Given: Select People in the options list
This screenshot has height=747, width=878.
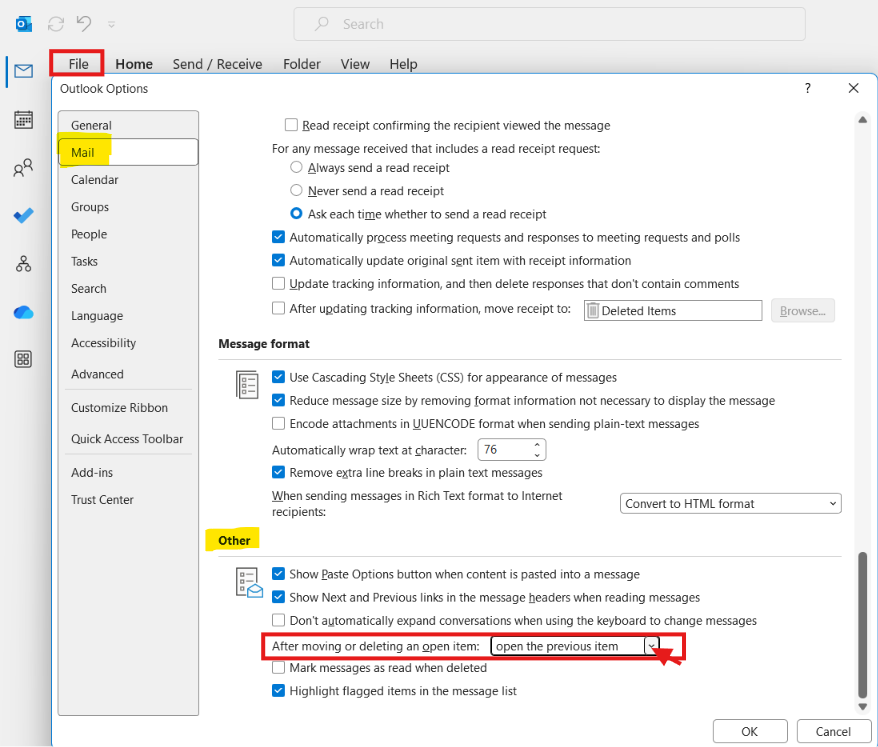Looking at the screenshot, I should tap(128, 234).
